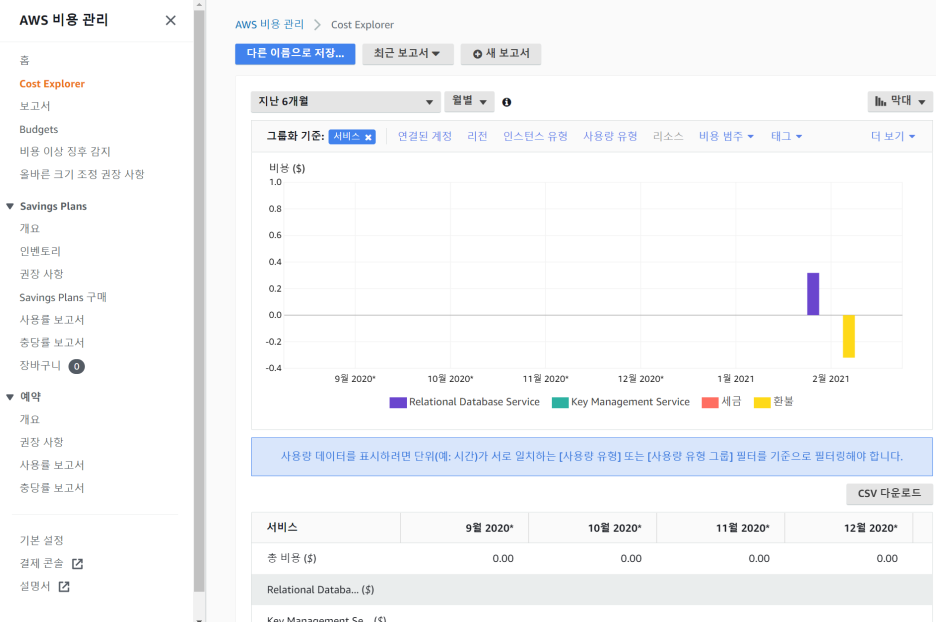Click the breadcrumb chevron separator
Screen dimensions: 936x622
[x=318, y=24]
